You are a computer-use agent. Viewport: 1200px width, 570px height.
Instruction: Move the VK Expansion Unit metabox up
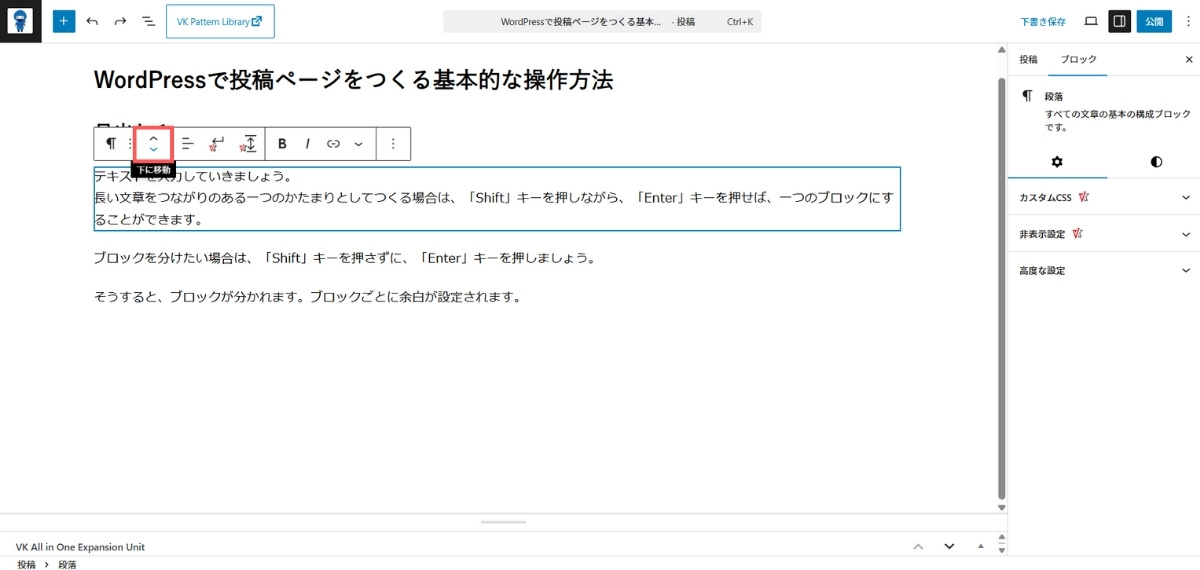click(918, 547)
